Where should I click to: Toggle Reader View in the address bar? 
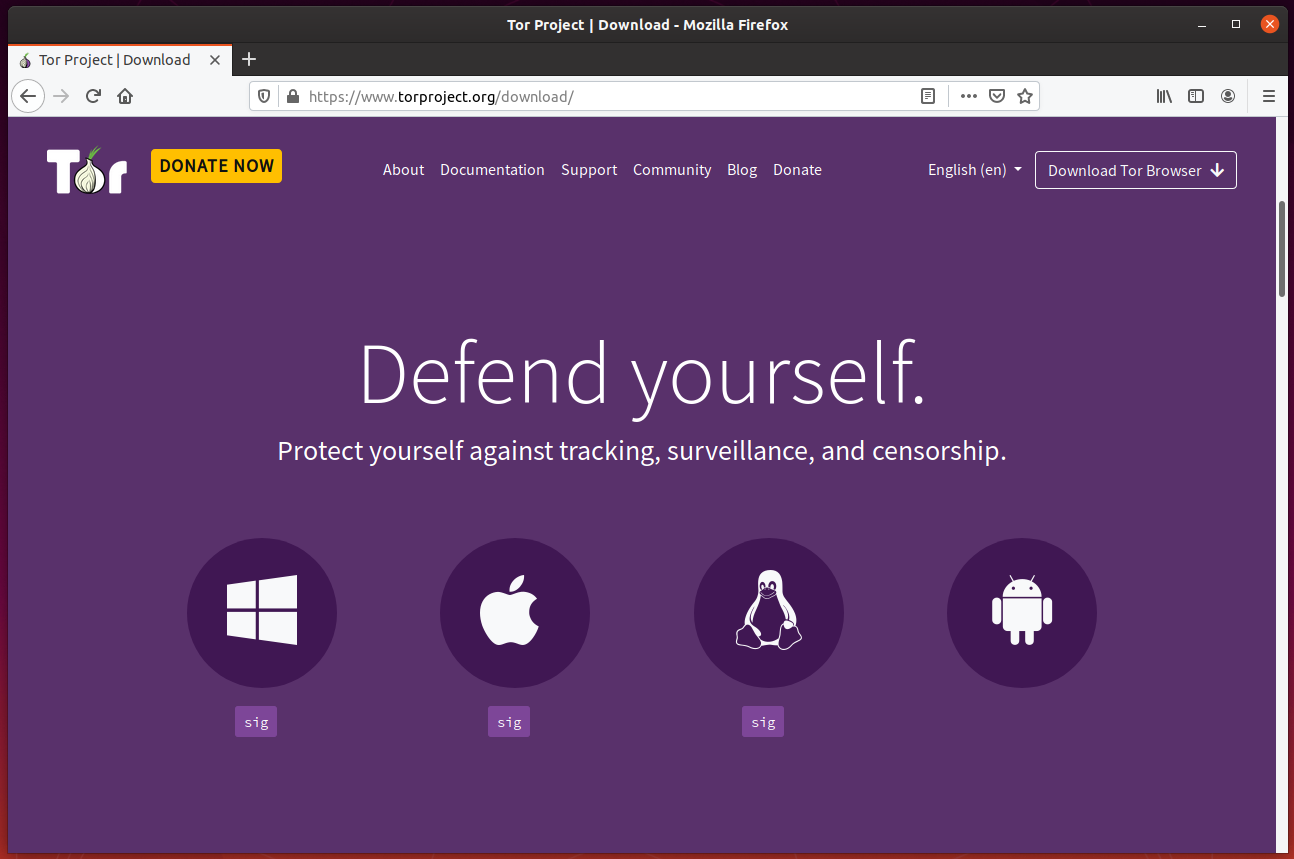[928, 96]
